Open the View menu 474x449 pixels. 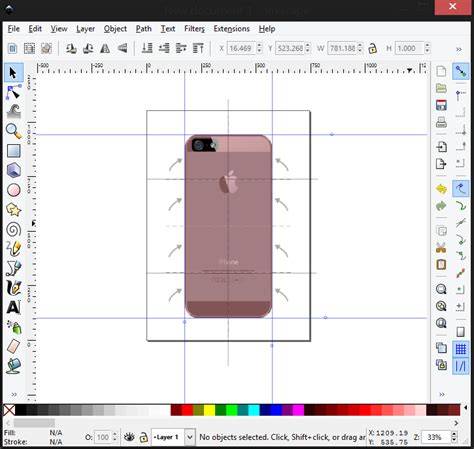tap(59, 29)
